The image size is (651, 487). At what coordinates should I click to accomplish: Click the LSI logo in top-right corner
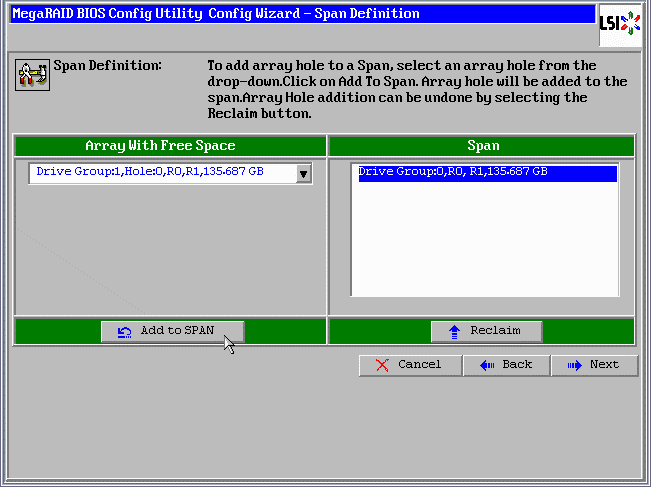tap(620, 25)
